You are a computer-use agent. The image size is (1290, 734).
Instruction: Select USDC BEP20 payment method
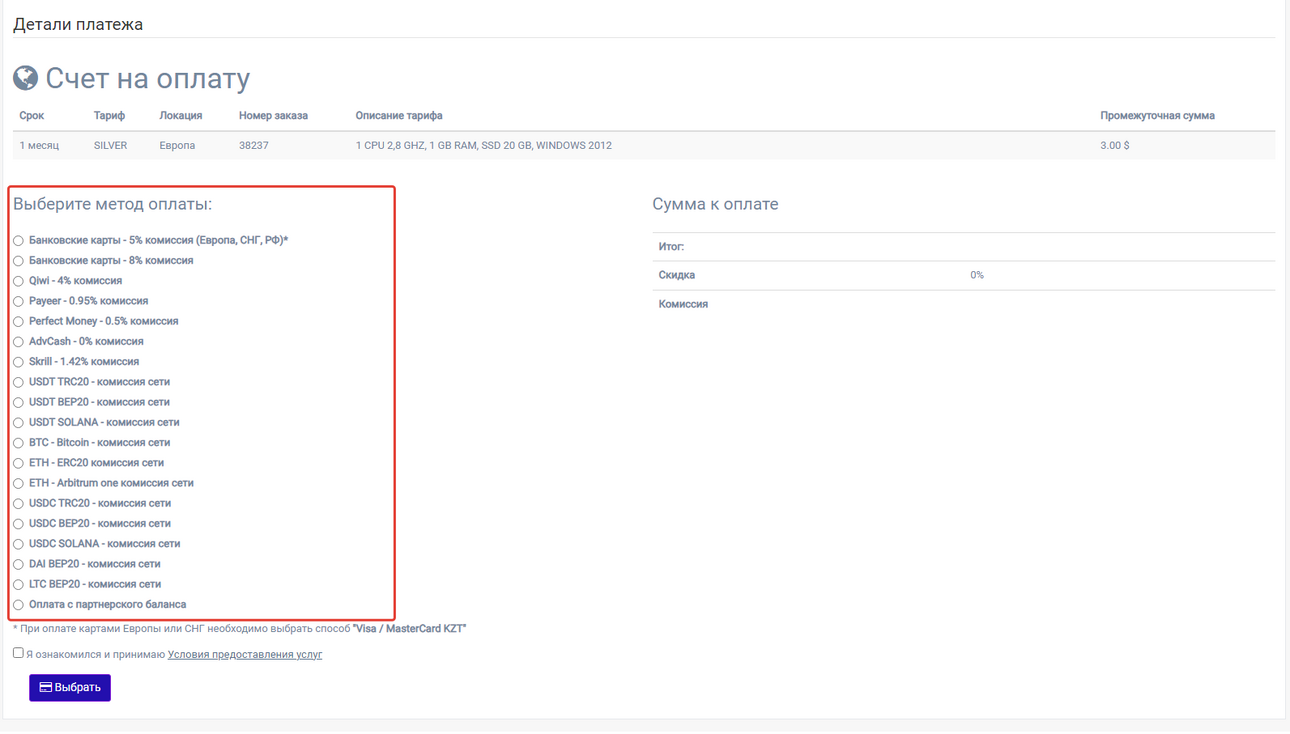[18, 524]
